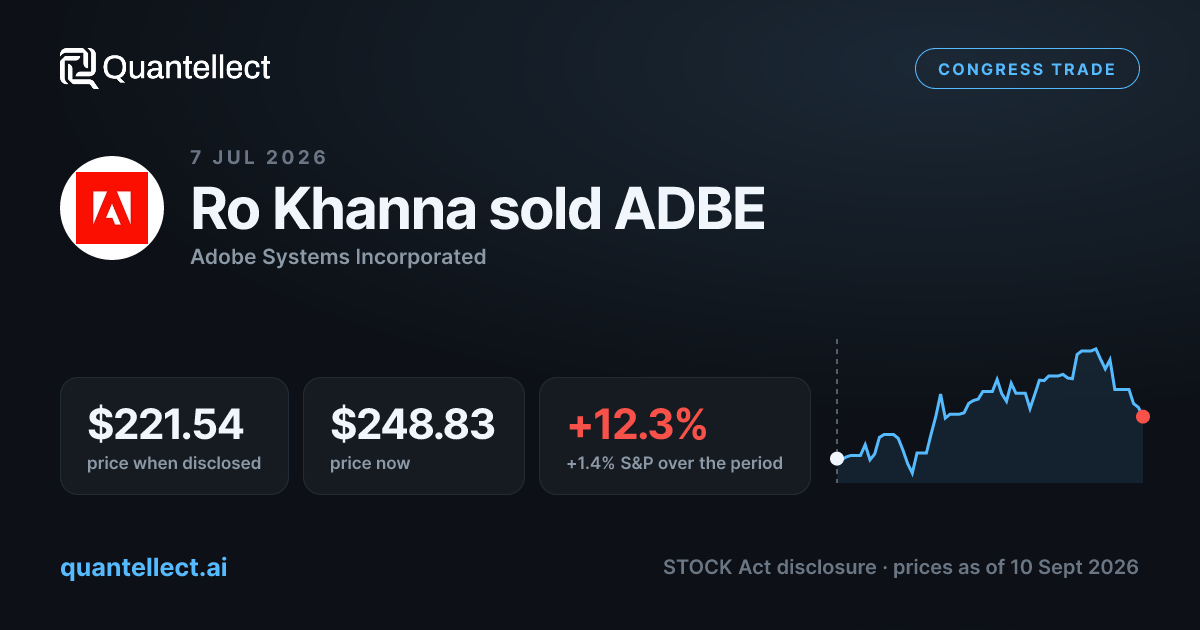
Task: Select the $248.83 price now card
Action: tap(414, 435)
